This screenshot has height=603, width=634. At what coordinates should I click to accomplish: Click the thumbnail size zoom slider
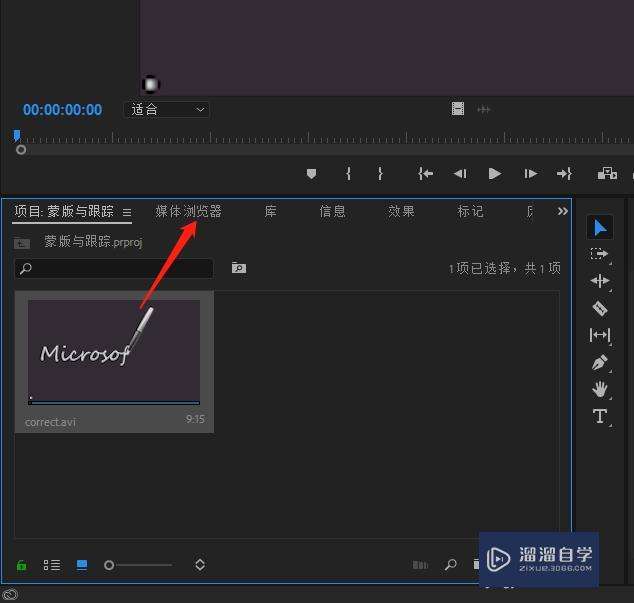coord(139,565)
